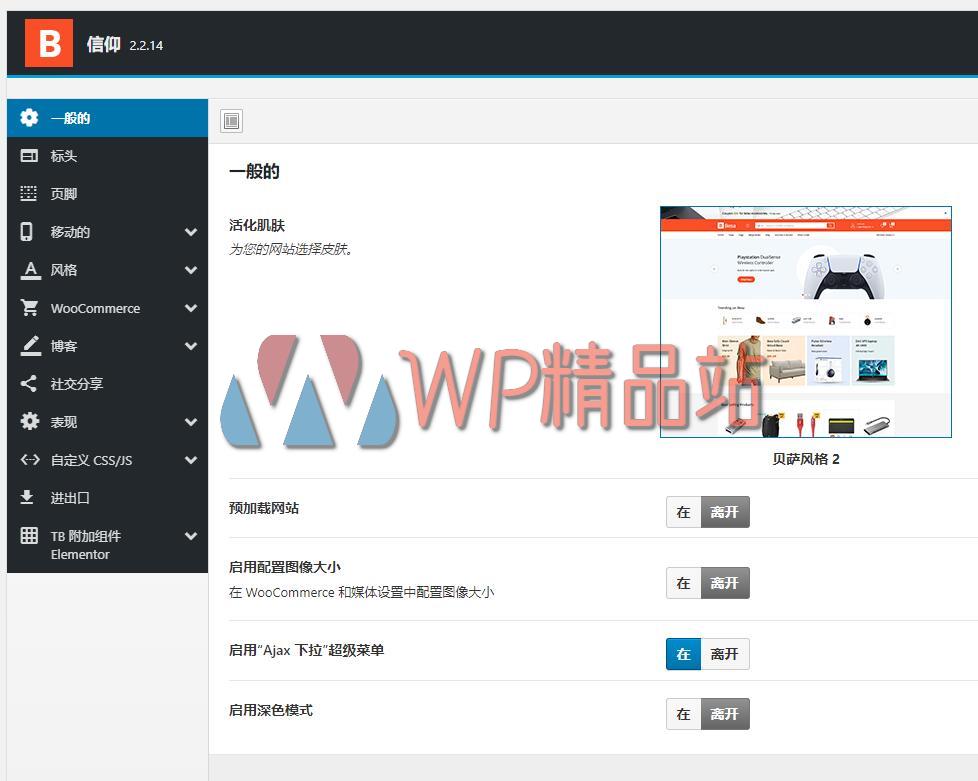Click the panel collapse icon above 一般的 heading
The height and width of the screenshot is (781, 978).
pyautogui.click(x=231, y=120)
